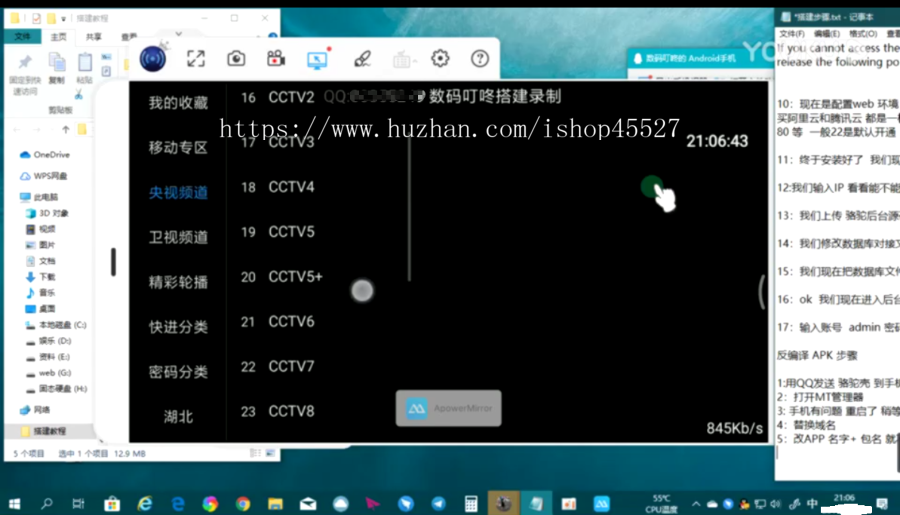Select 卫视频道 category
The width and height of the screenshot is (900, 515).
click(x=178, y=237)
